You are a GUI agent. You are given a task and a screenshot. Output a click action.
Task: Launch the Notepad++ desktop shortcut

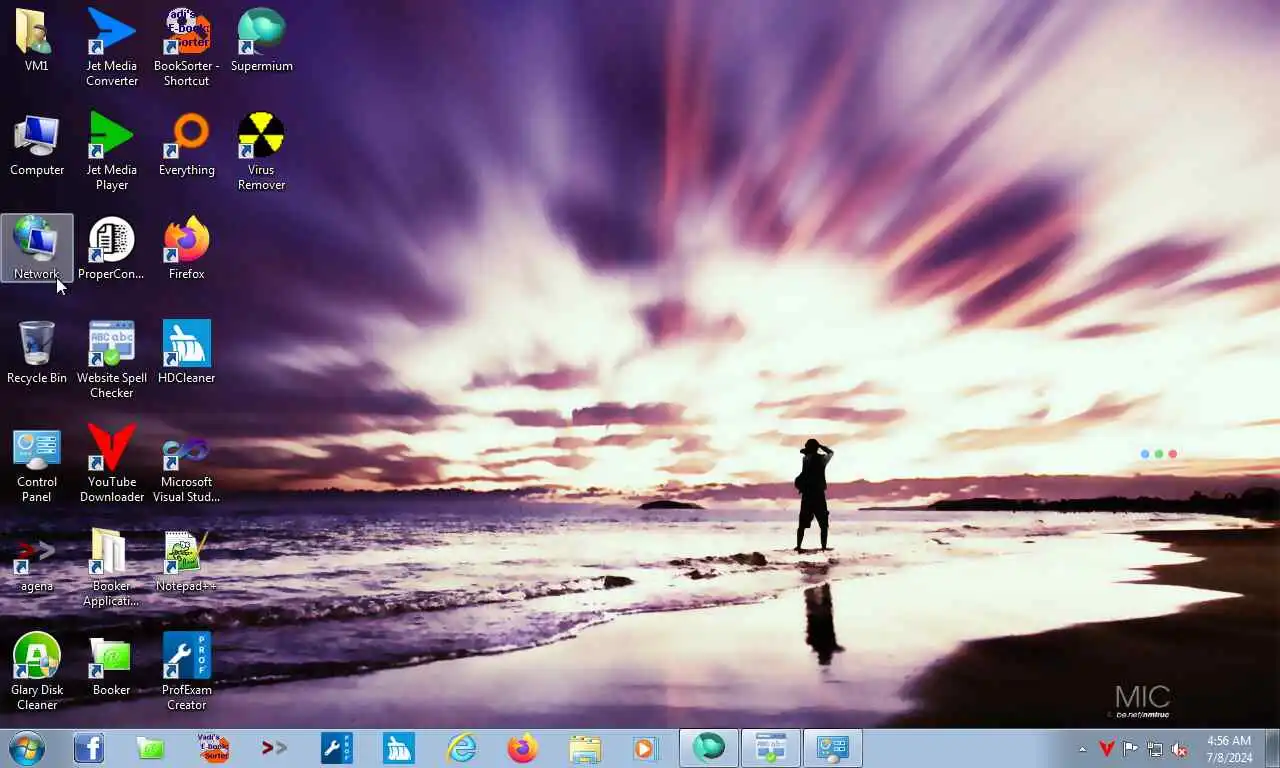click(x=187, y=560)
